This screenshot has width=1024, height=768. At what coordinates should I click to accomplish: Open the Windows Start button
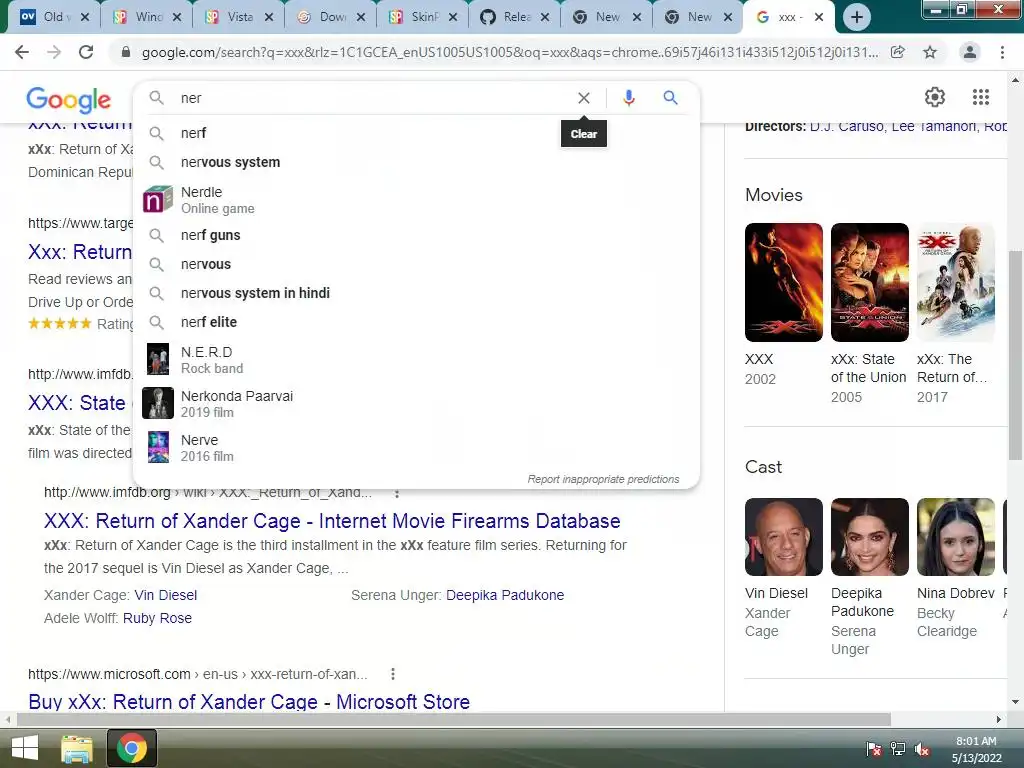pos(25,748)
